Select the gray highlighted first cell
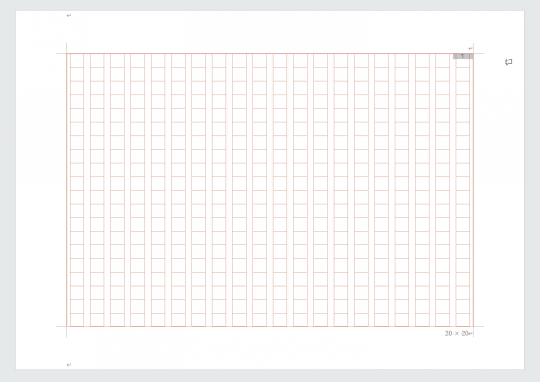Image resolution: width=540 pixels, height=382 pixels. pyautogui.click(x=463, y=56)
